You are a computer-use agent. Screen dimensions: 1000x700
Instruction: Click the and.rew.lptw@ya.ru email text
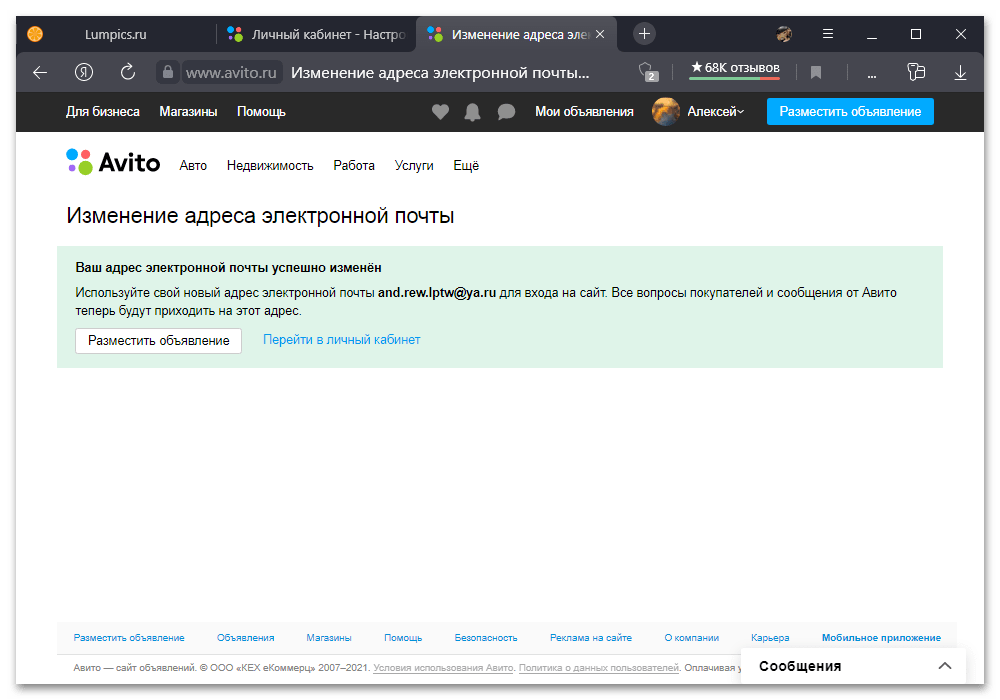[x=437, y=293]
